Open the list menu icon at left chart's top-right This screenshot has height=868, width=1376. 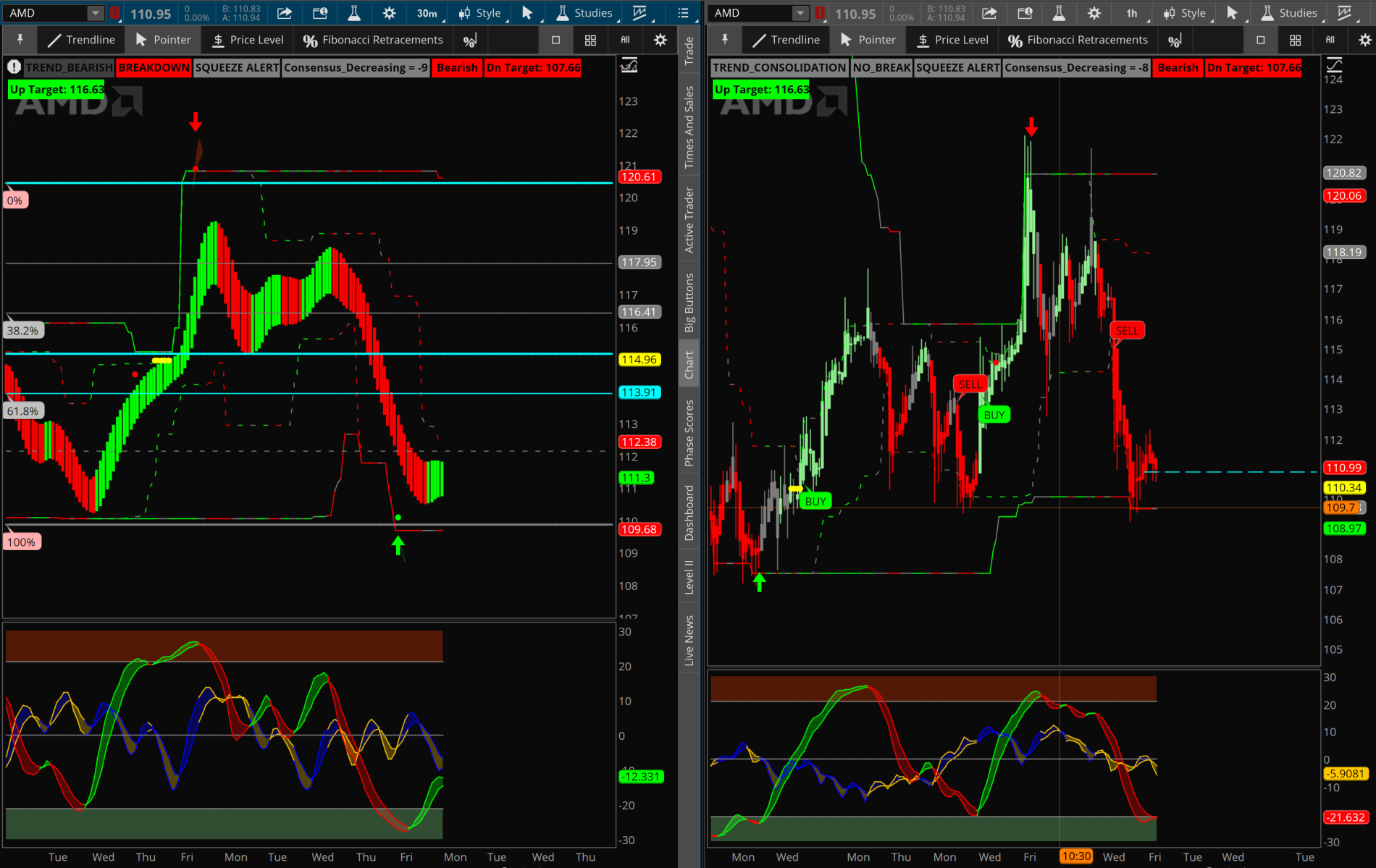pos(682,13)
